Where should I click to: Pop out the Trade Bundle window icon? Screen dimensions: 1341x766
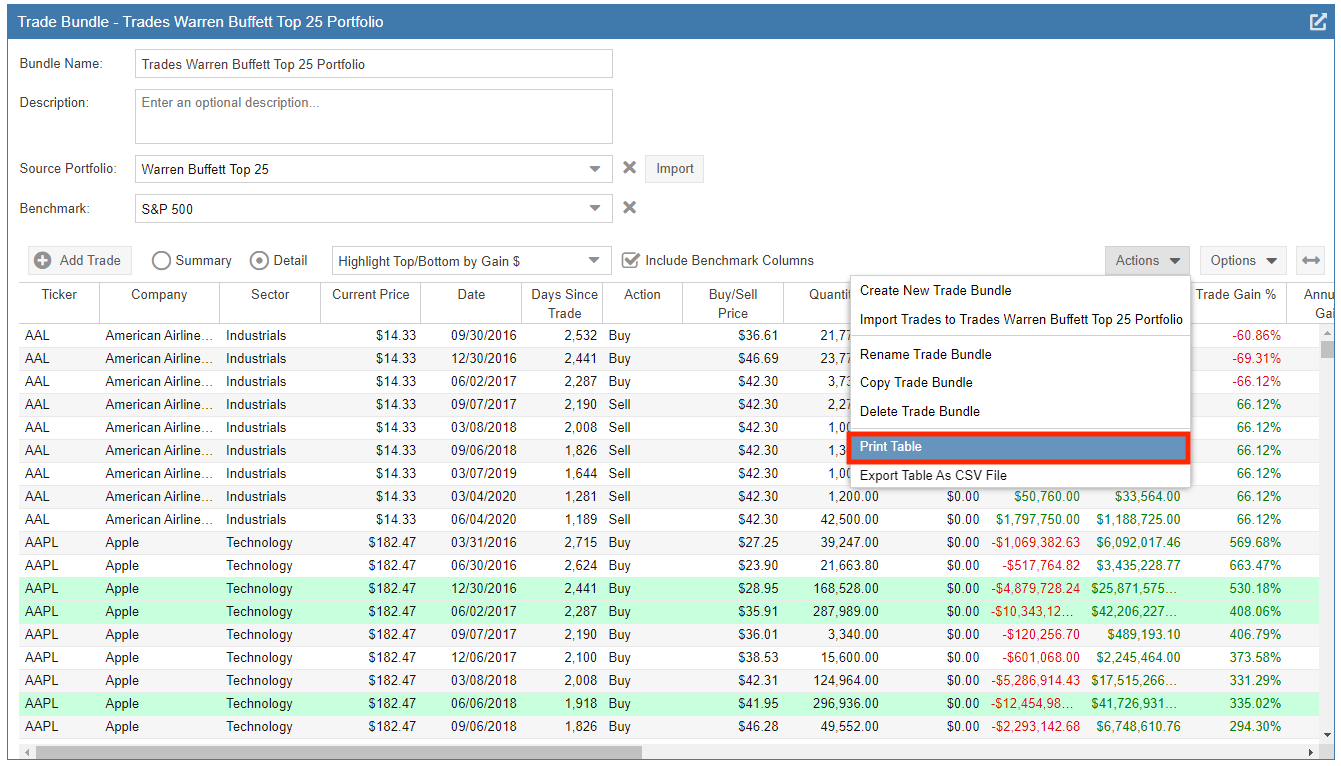click(x=1318, y=21)
